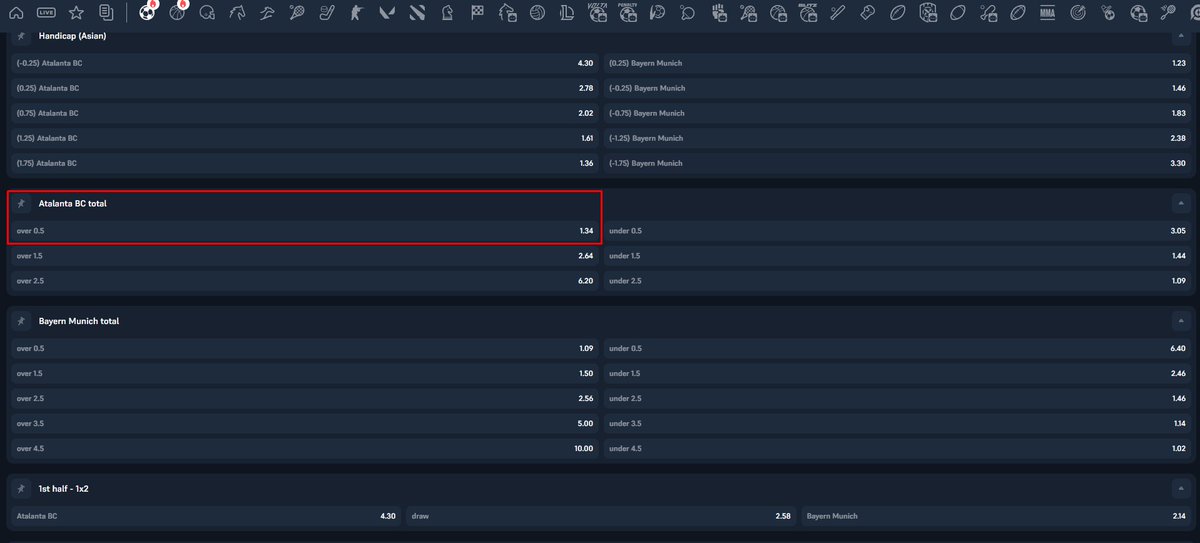Select the American football helmet icon
Image resolution: width=1200 pixels, height=543 pixels.
pos(207,13)
